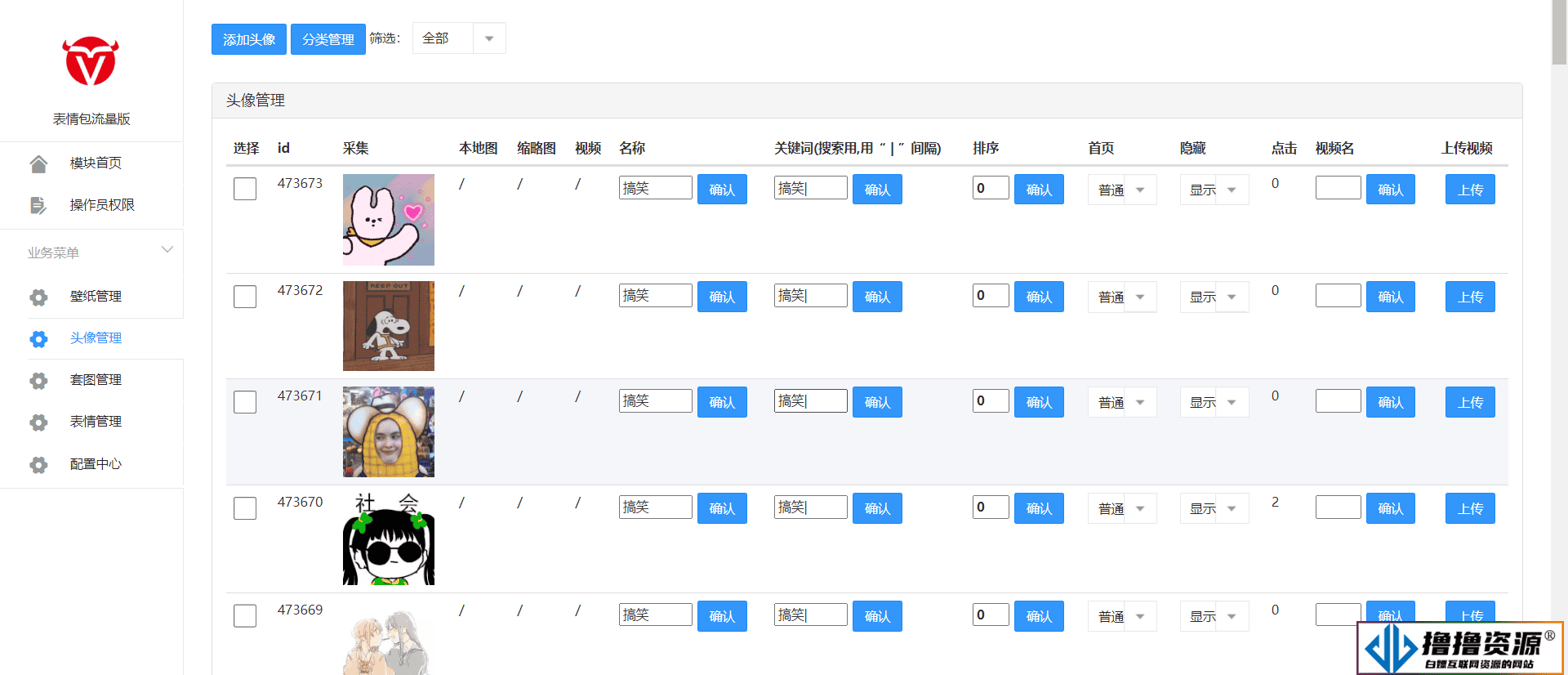Open the 首页 普通 dropdown in row 473673

(1122, 190)
